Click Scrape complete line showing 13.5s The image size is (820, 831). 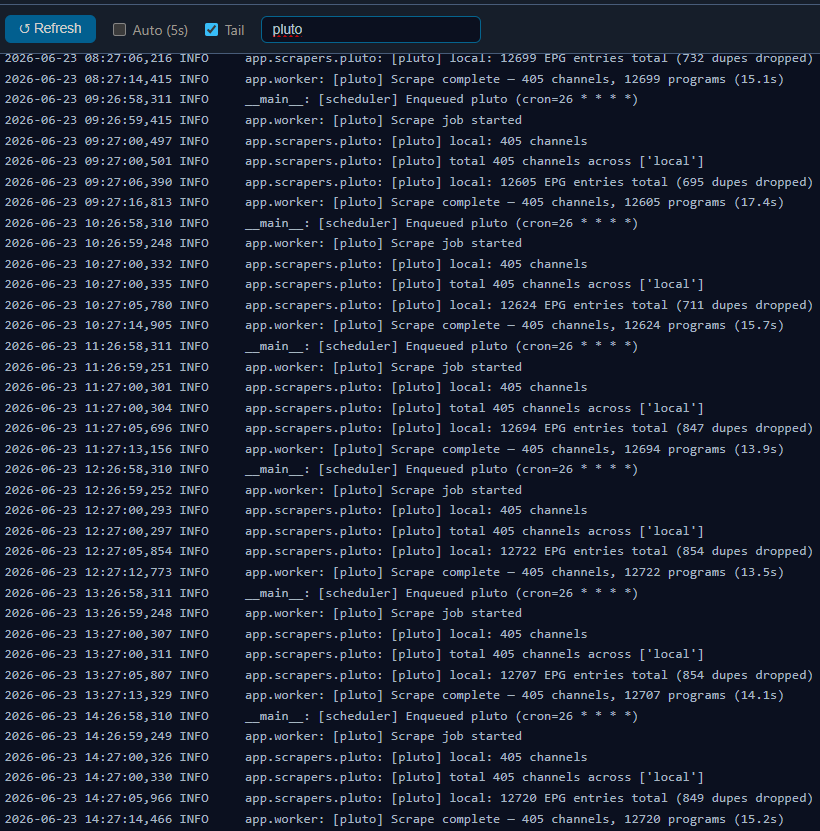(x=394, y=572)
